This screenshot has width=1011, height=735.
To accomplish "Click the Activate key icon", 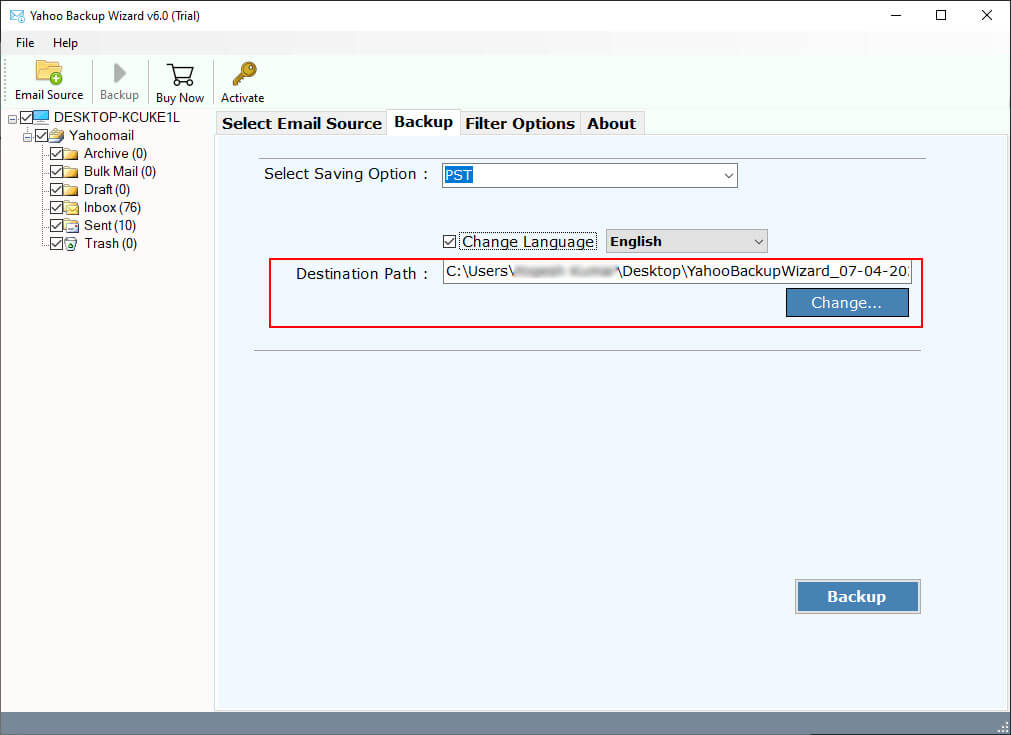I will point(244,74).
